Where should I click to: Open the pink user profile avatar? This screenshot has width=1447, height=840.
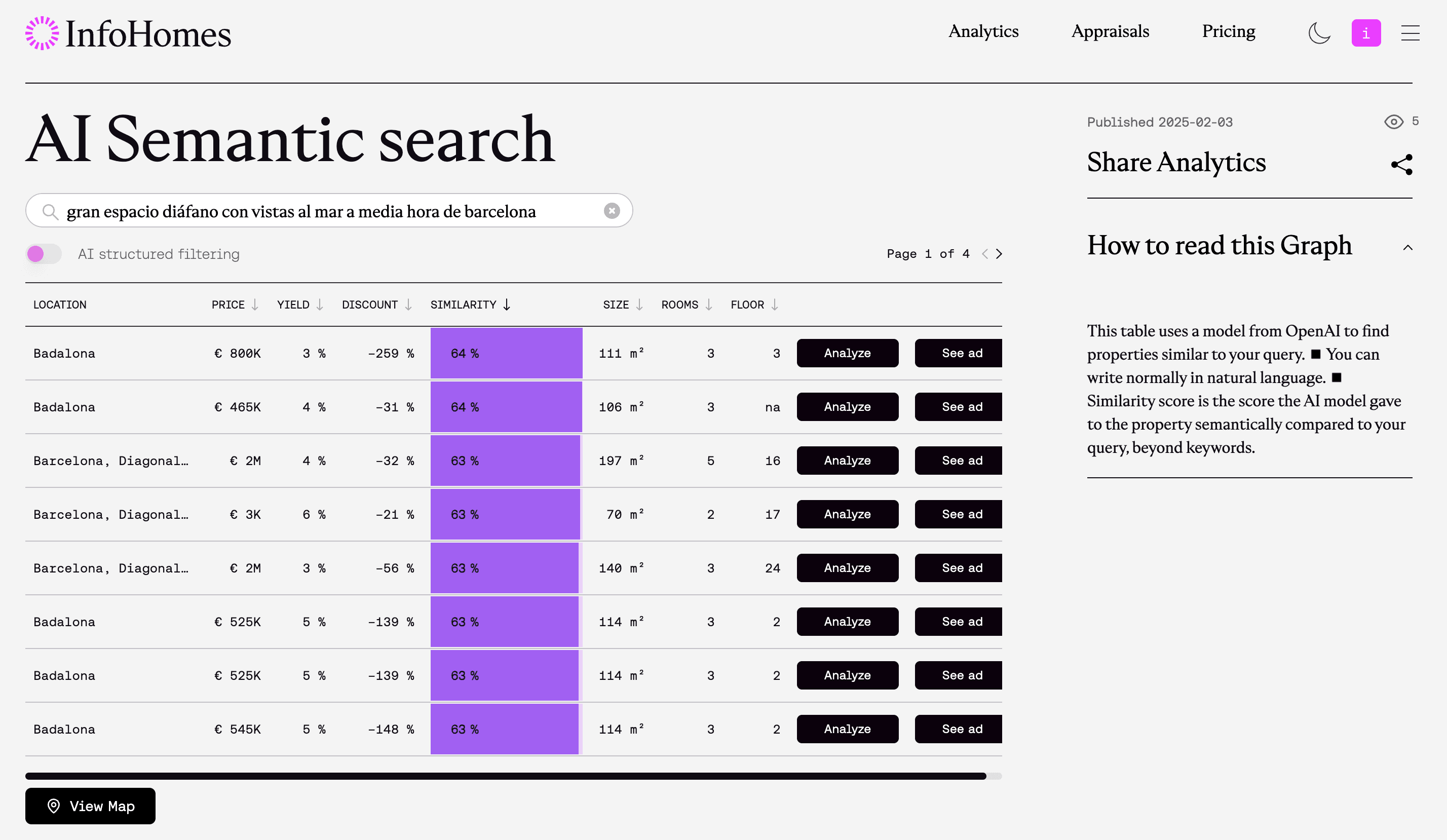tap(1365, 33)
